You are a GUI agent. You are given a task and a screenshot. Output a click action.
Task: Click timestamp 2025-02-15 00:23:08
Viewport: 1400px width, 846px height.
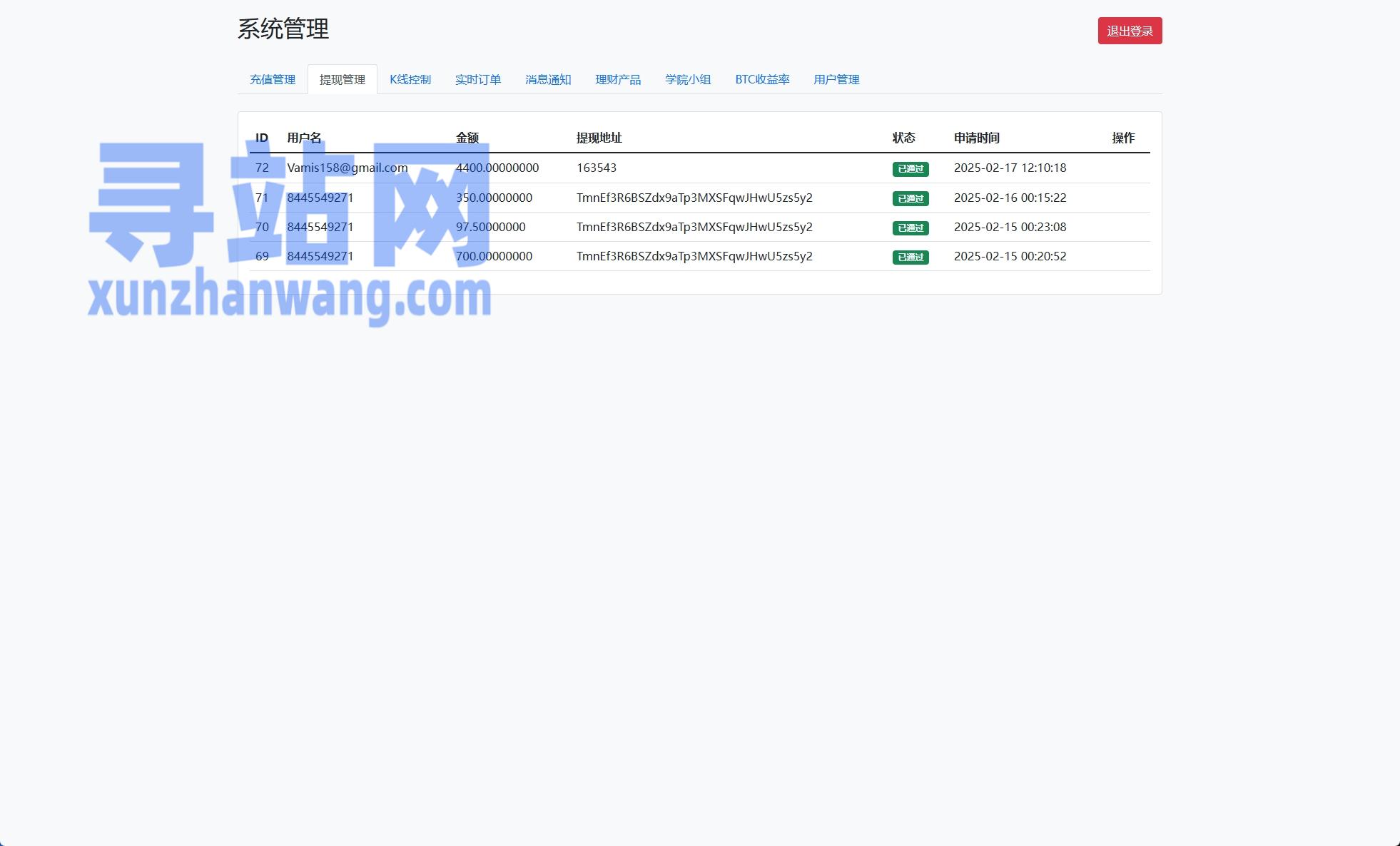click(x=1010, y=227)
